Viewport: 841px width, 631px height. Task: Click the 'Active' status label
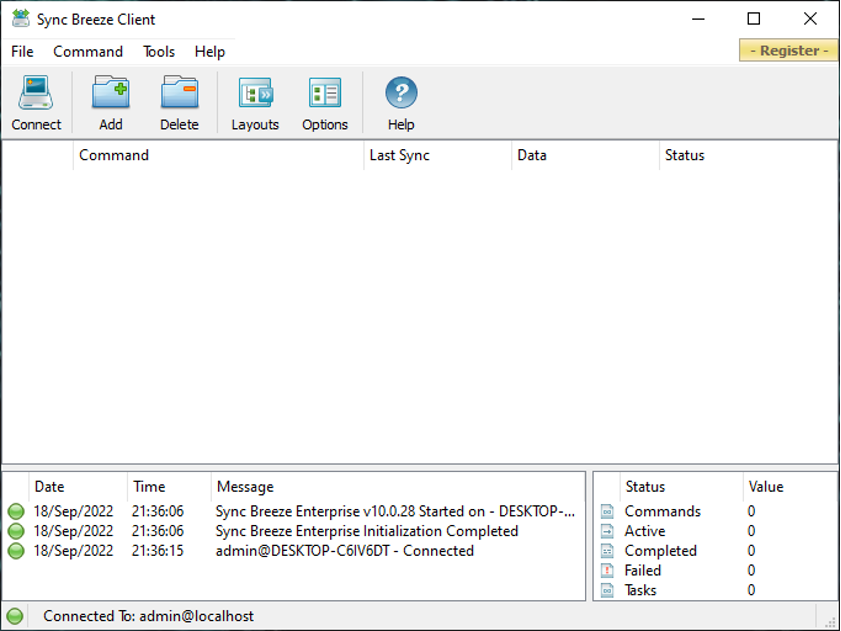(645, 531)
